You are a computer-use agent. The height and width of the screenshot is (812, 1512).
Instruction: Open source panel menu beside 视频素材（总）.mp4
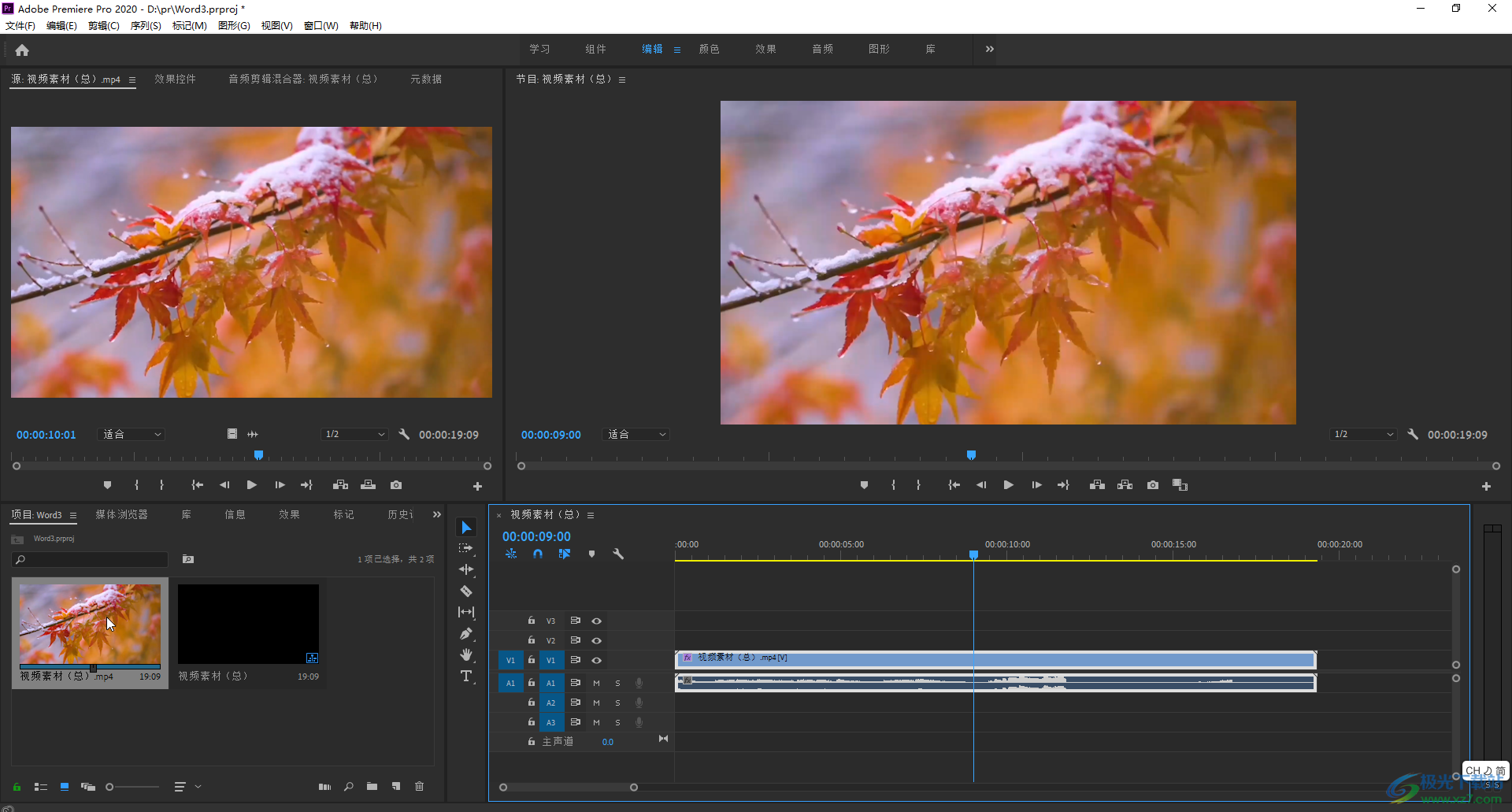click(132, 80)
